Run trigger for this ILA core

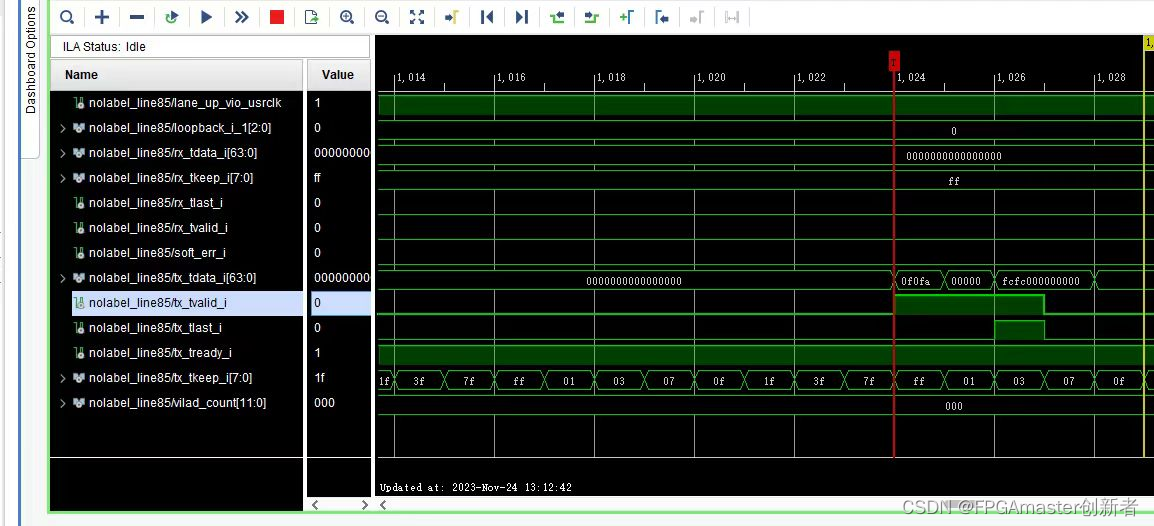(x=207, y=17)
